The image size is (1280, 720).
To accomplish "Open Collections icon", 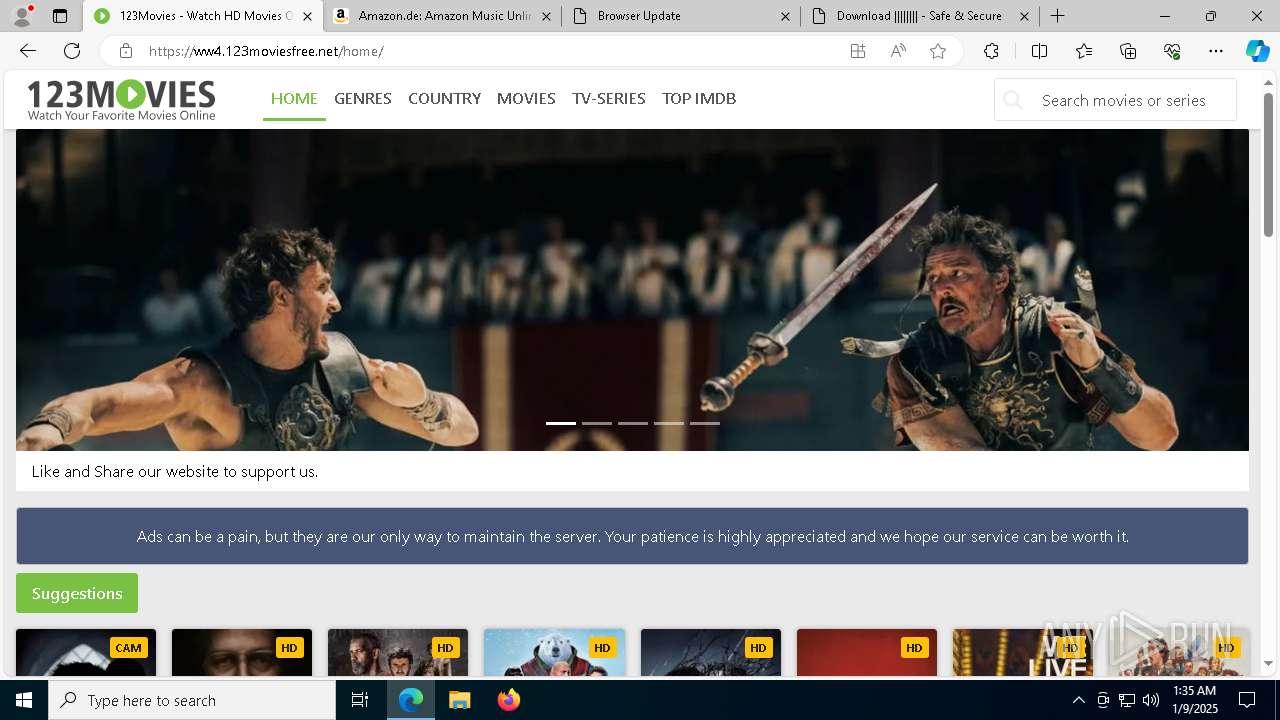I will point(1128,51).
